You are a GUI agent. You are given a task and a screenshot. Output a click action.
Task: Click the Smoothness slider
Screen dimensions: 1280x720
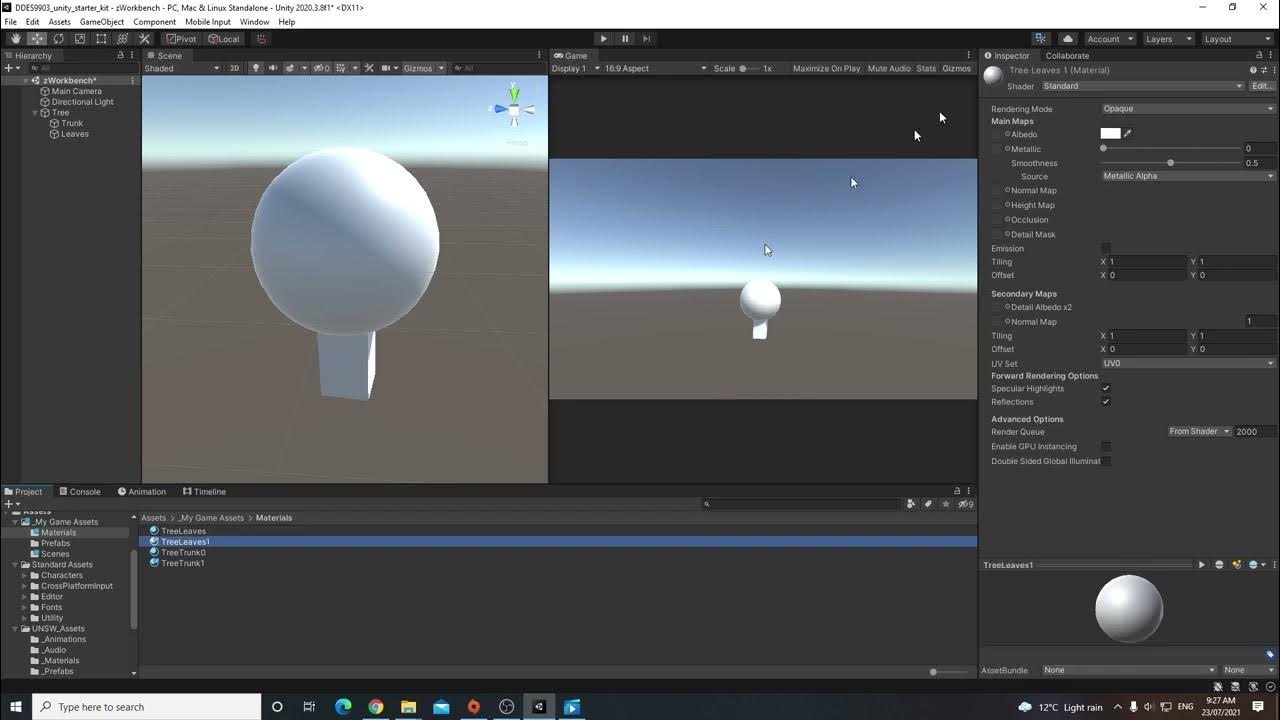click(1171, 163)
